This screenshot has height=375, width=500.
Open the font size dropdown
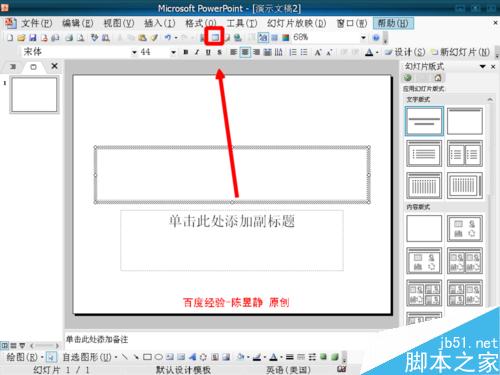pyautogui.click(x=173, y=52)
